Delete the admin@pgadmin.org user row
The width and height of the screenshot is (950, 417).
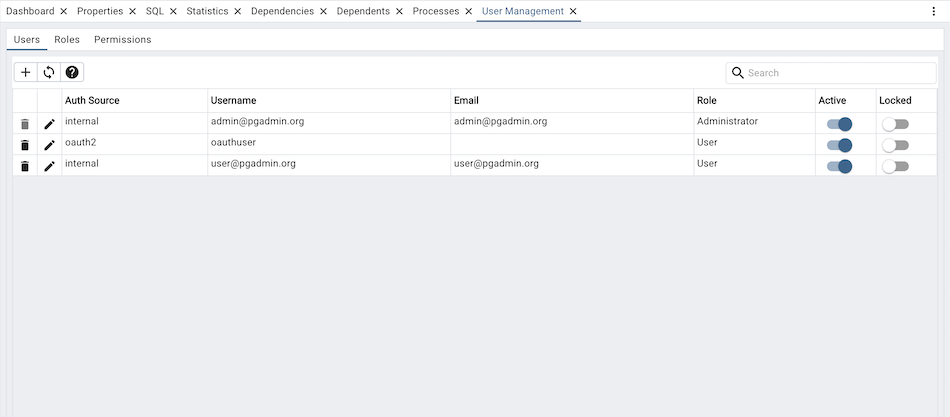(25, 124)
